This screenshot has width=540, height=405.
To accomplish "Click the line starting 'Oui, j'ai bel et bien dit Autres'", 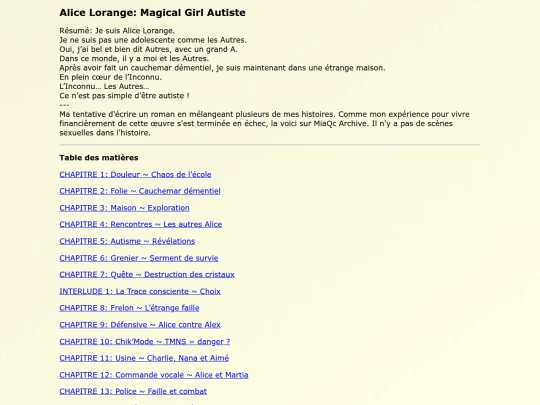I will click(x=148, y=49).
